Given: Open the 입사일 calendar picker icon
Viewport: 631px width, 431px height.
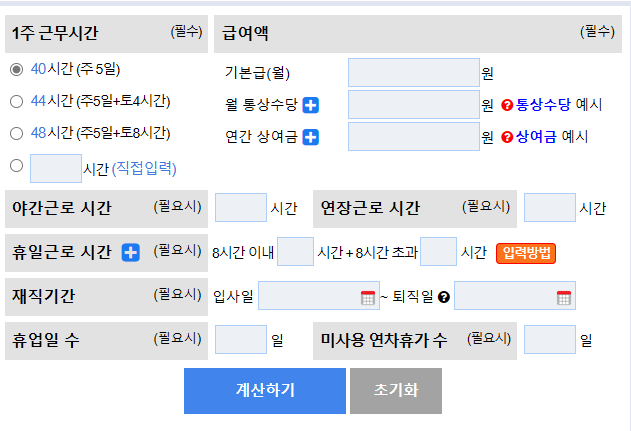Looking at the screenshot, I should (368, 297).
